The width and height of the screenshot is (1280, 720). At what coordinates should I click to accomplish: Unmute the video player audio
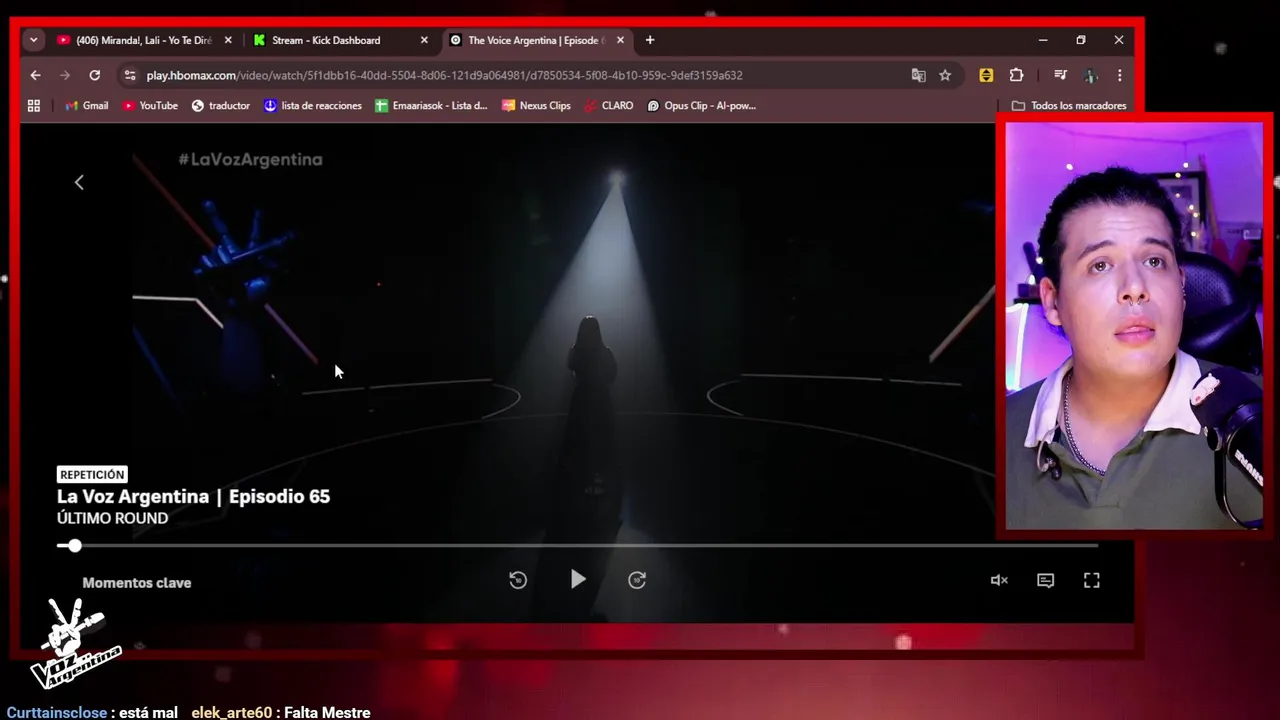click(x=999, y=580)
